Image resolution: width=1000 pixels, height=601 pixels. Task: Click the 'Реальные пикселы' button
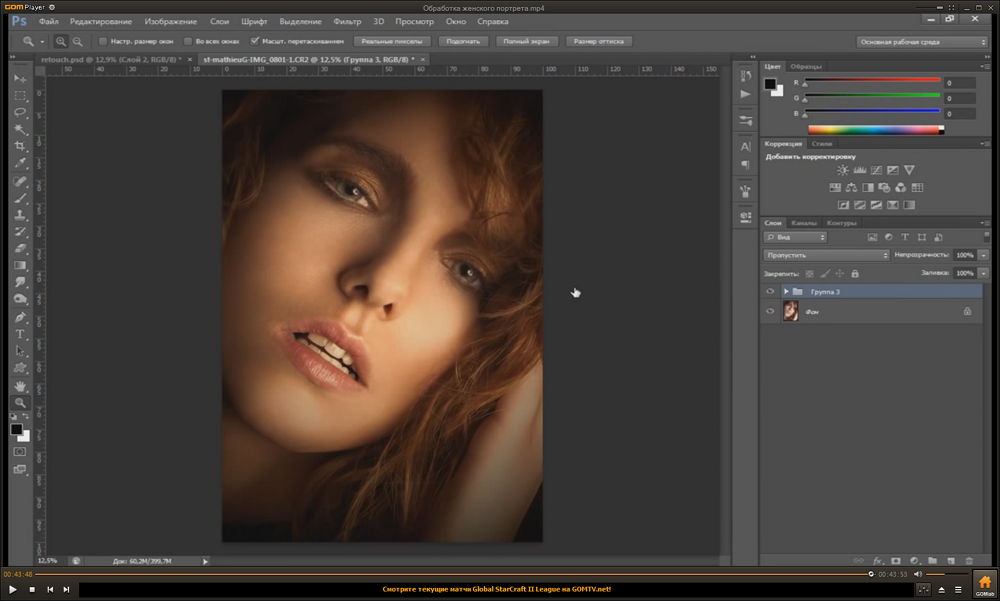tap(391, 42)
